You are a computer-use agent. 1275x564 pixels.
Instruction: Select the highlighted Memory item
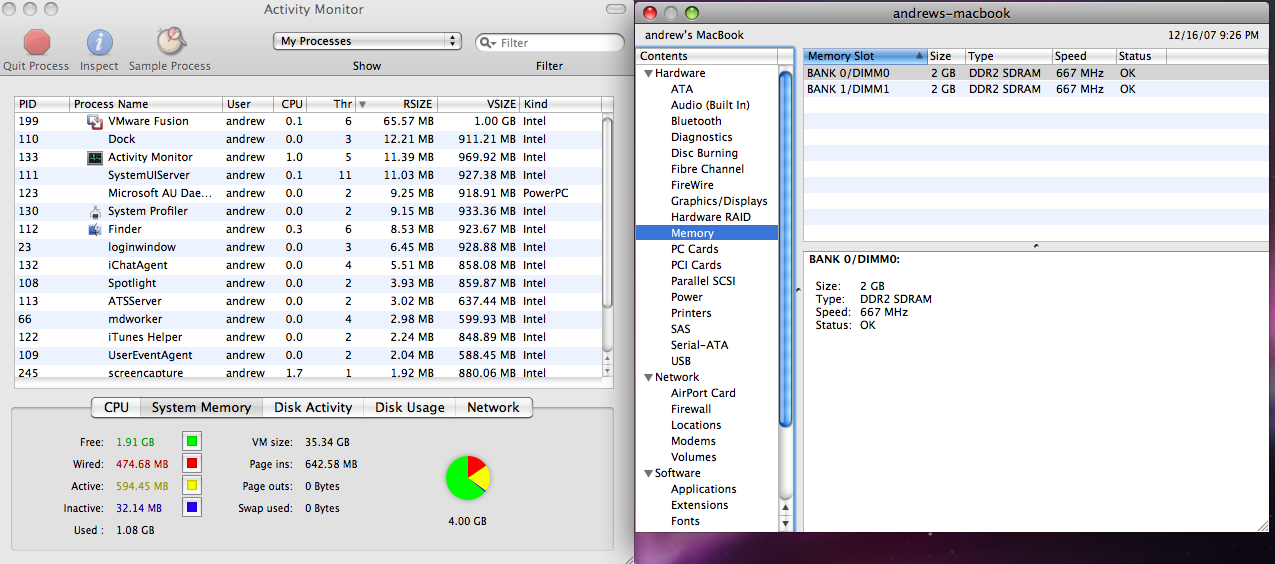click(707, 233)
